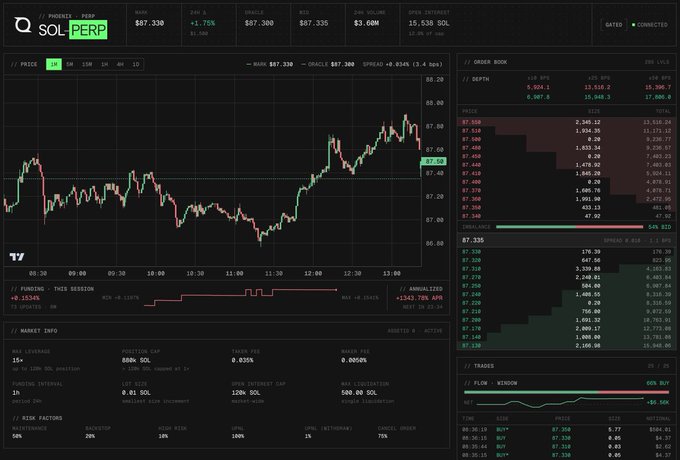This screenshot has height=460, width=680.
Task: Click the Mark price $87.330 in header
Action: 150,23
